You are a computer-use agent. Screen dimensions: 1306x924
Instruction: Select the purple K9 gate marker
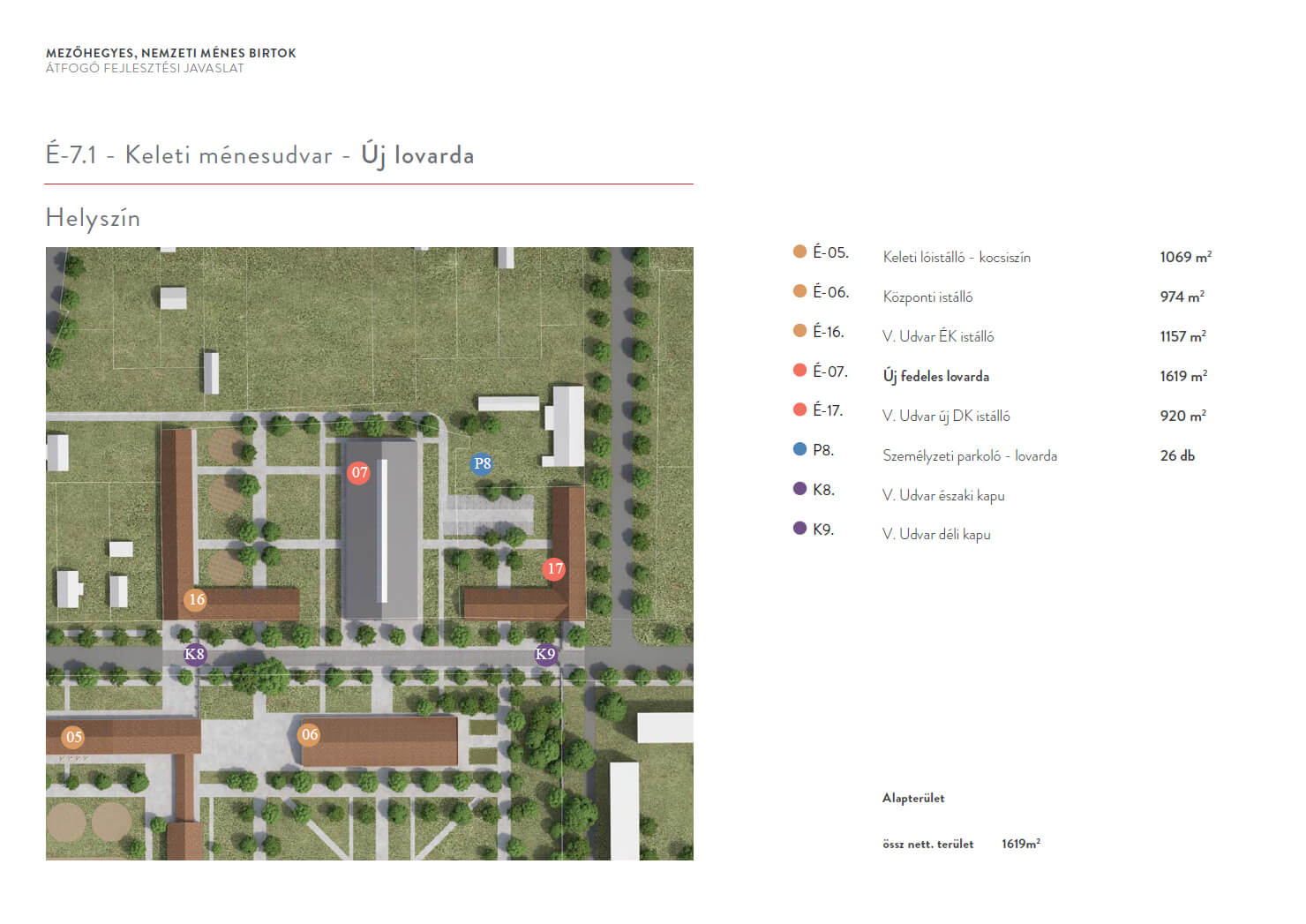pyautogui.click(x=545, y=654)
